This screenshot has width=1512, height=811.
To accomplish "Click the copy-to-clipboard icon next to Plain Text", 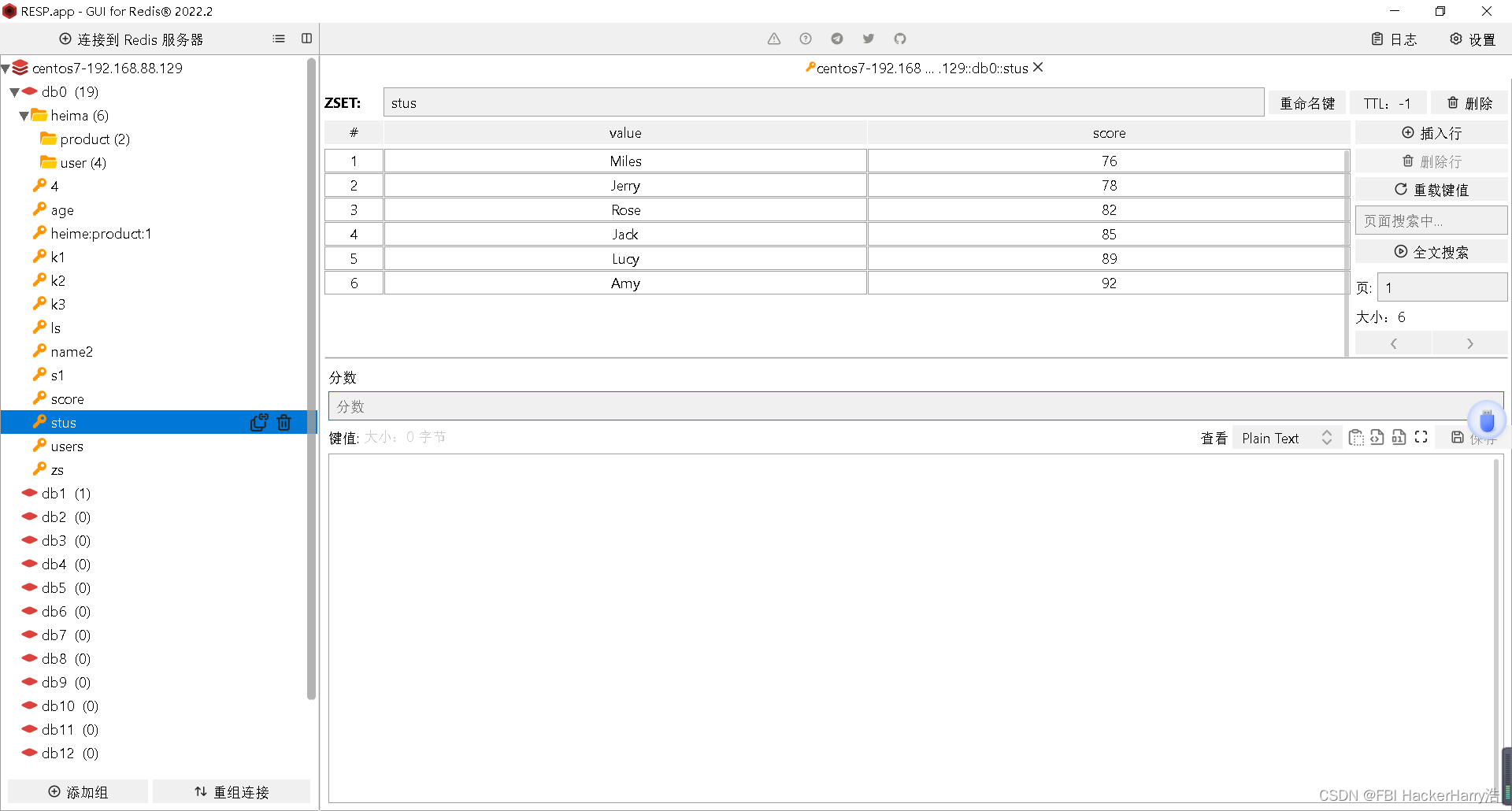I will pos(1355,438).
